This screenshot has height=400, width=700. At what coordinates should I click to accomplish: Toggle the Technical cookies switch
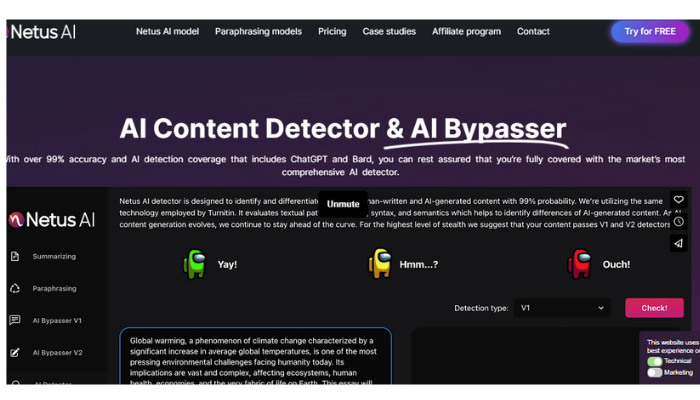[654, 361]
